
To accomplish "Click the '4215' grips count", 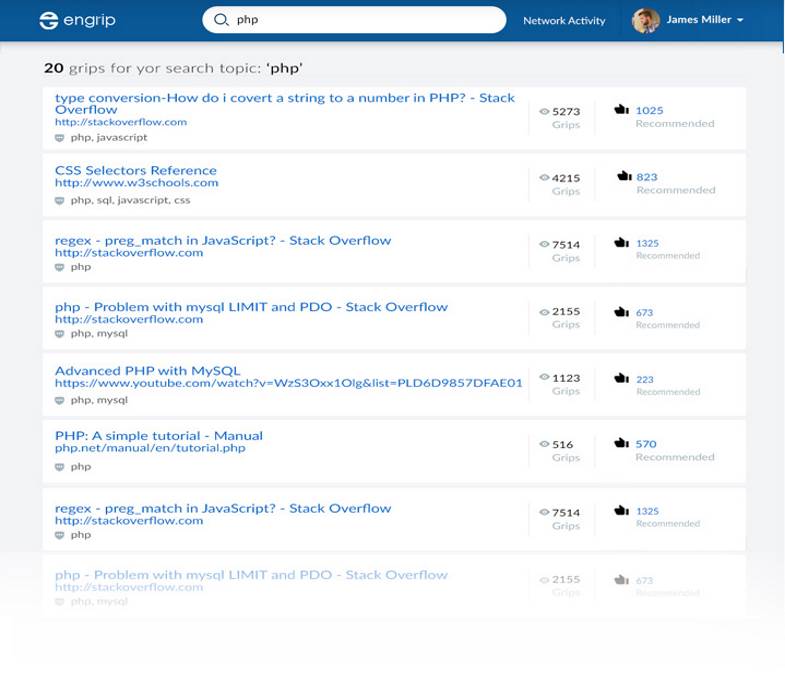I will coord(566,178).
